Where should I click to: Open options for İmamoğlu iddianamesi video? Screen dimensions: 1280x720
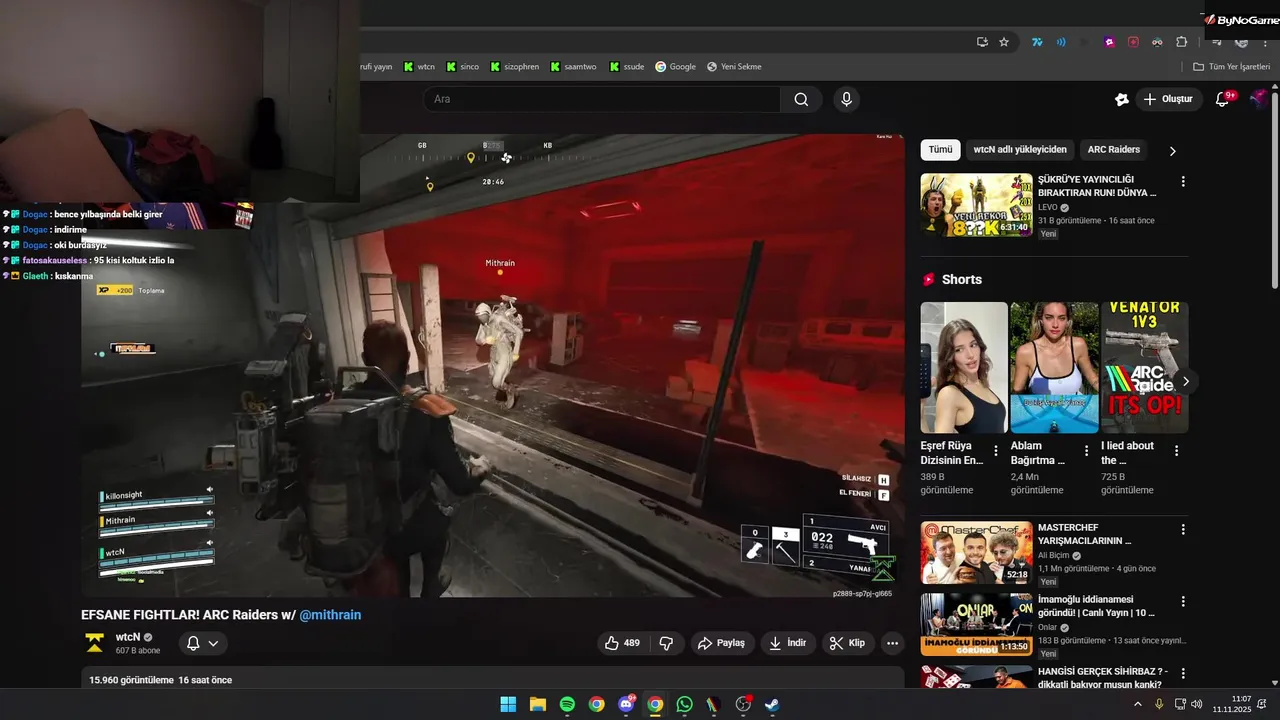[x=1183, y=602]
